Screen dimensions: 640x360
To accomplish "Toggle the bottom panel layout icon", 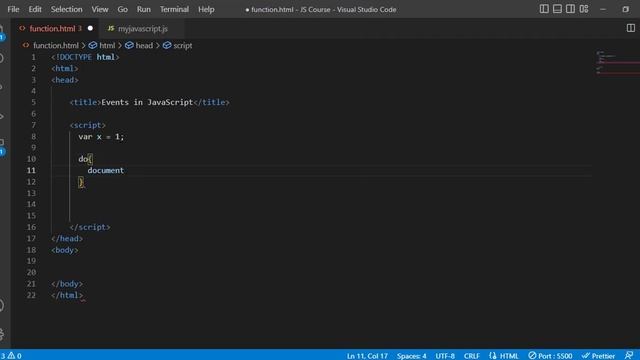I will pyautogui.click(x=557, y=9).
